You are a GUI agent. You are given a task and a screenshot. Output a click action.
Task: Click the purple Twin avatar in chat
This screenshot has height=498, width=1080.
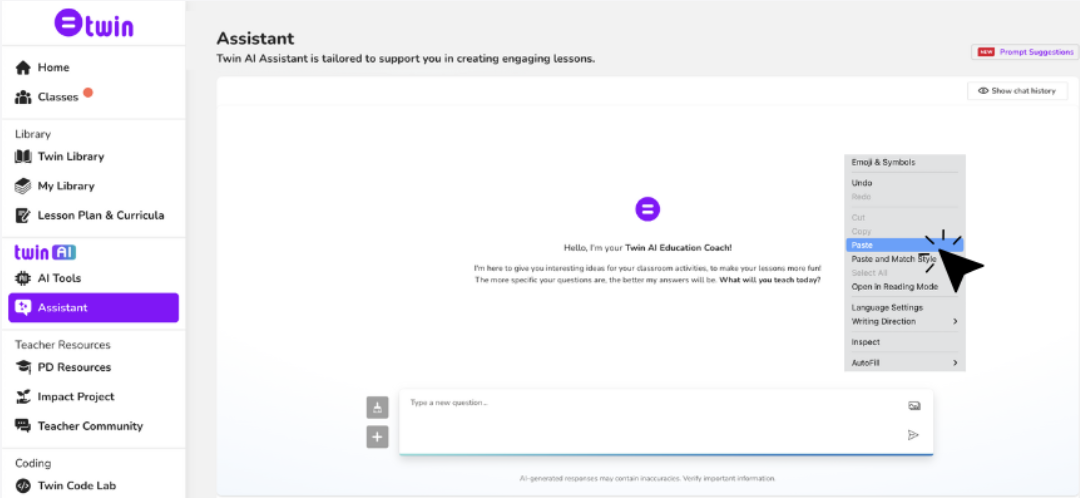click(x=647, y=208)
